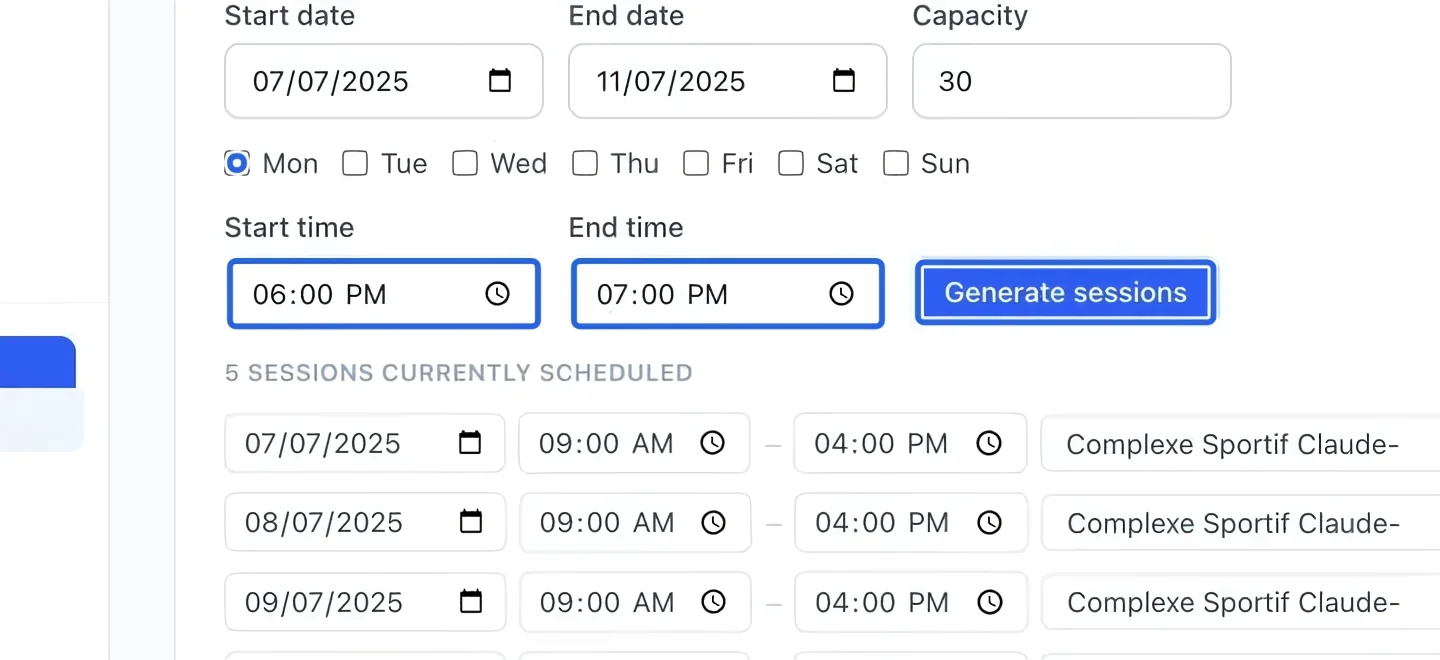This screenshot has width=1440, height=660.
Task: Click clock icon of 07/07/2025 session start time
Action: (x=712, y=443)
